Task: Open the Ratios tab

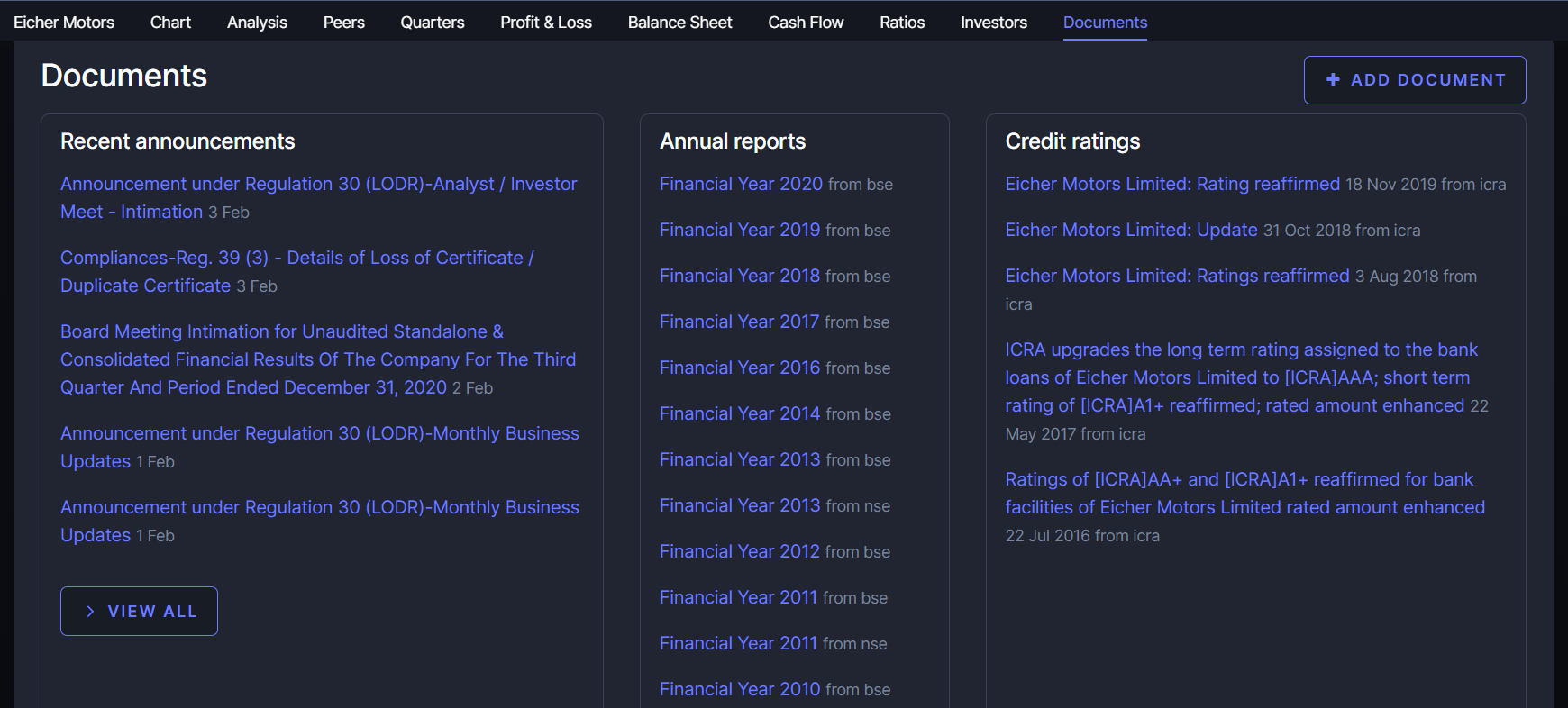Action: click(x=902, y=22)
